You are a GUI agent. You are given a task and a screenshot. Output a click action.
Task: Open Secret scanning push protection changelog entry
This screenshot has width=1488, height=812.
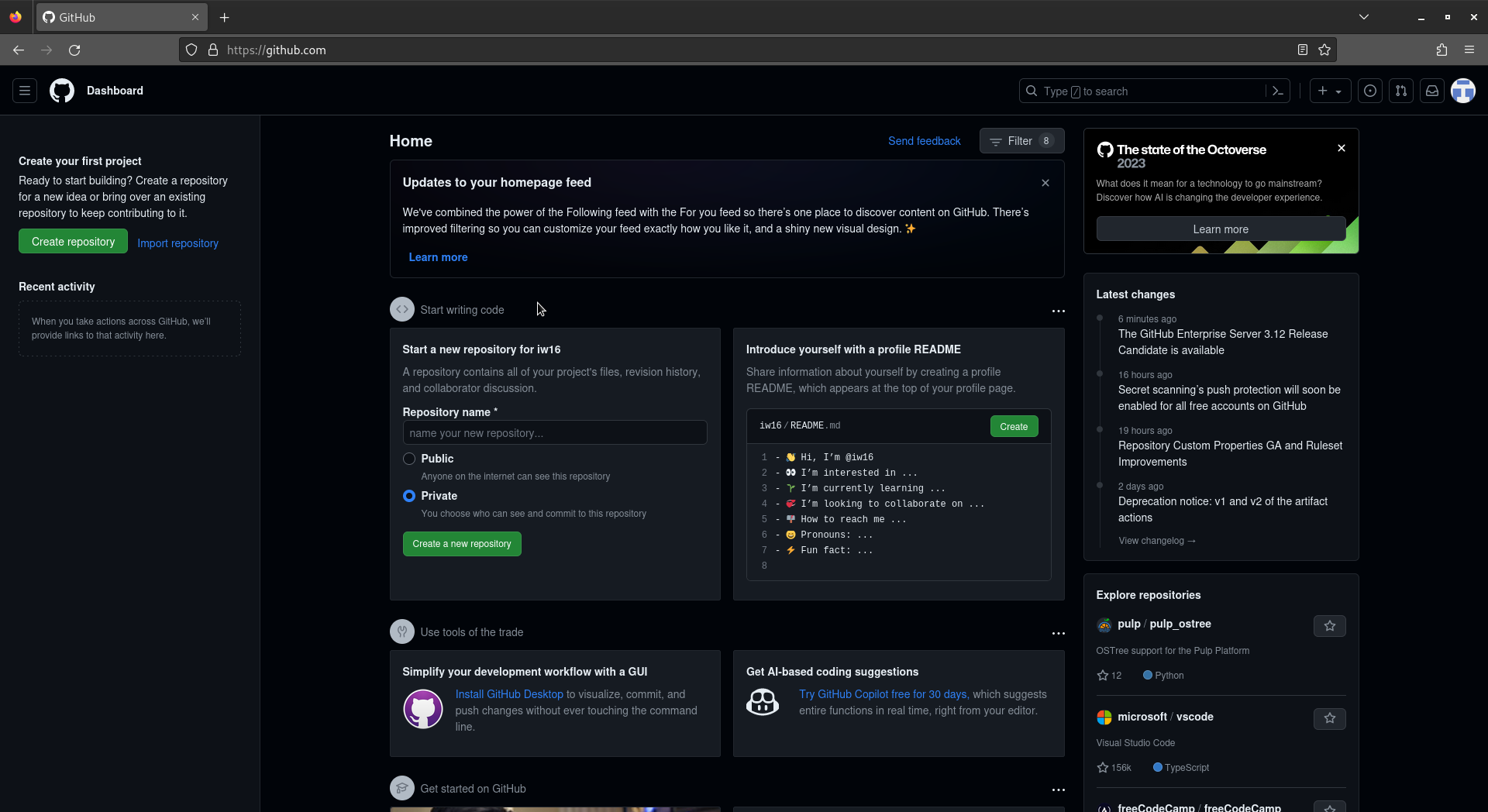click(x=1228, y=397)
